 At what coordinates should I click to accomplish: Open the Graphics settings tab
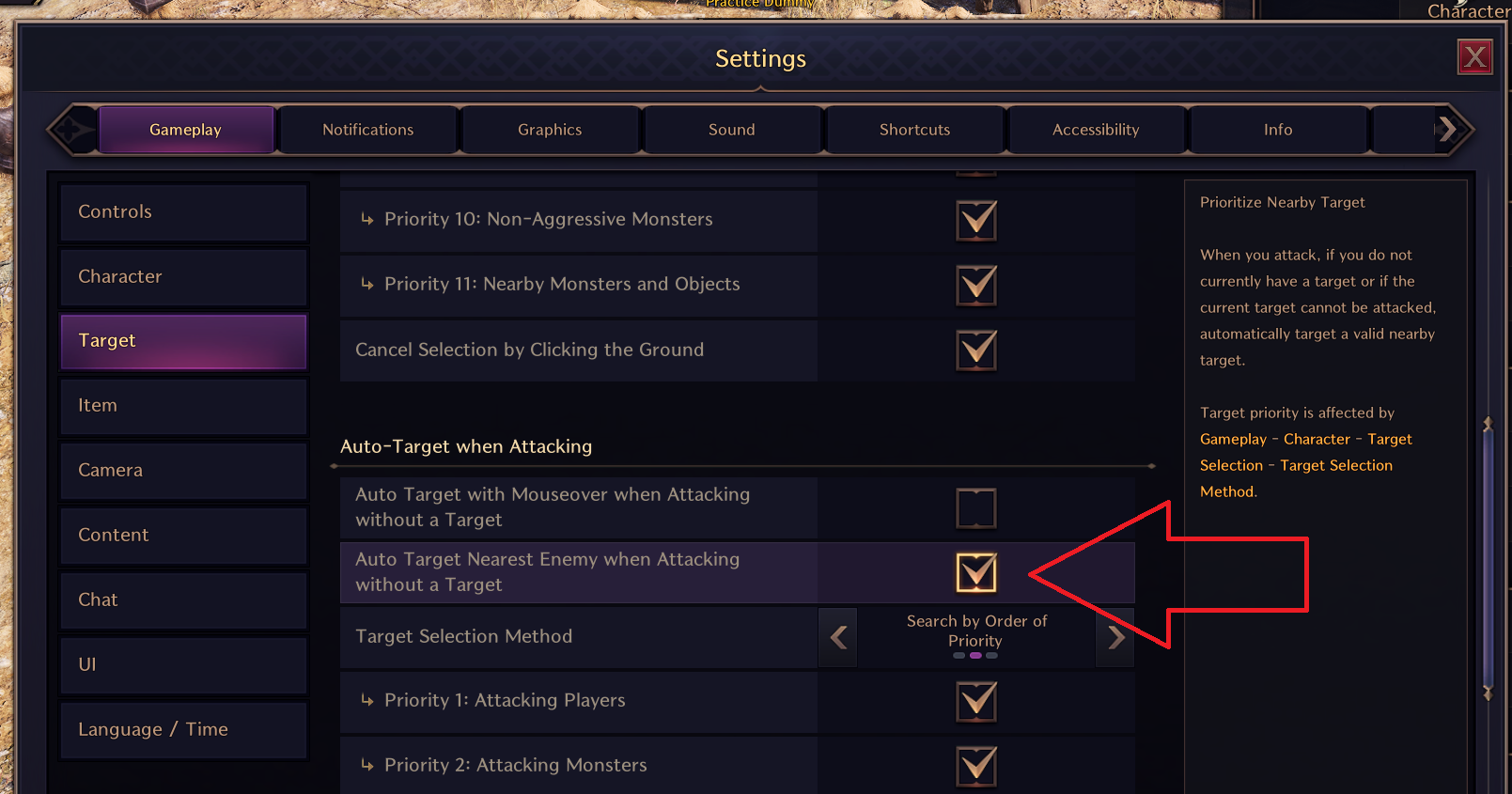[x=550, y=130]
